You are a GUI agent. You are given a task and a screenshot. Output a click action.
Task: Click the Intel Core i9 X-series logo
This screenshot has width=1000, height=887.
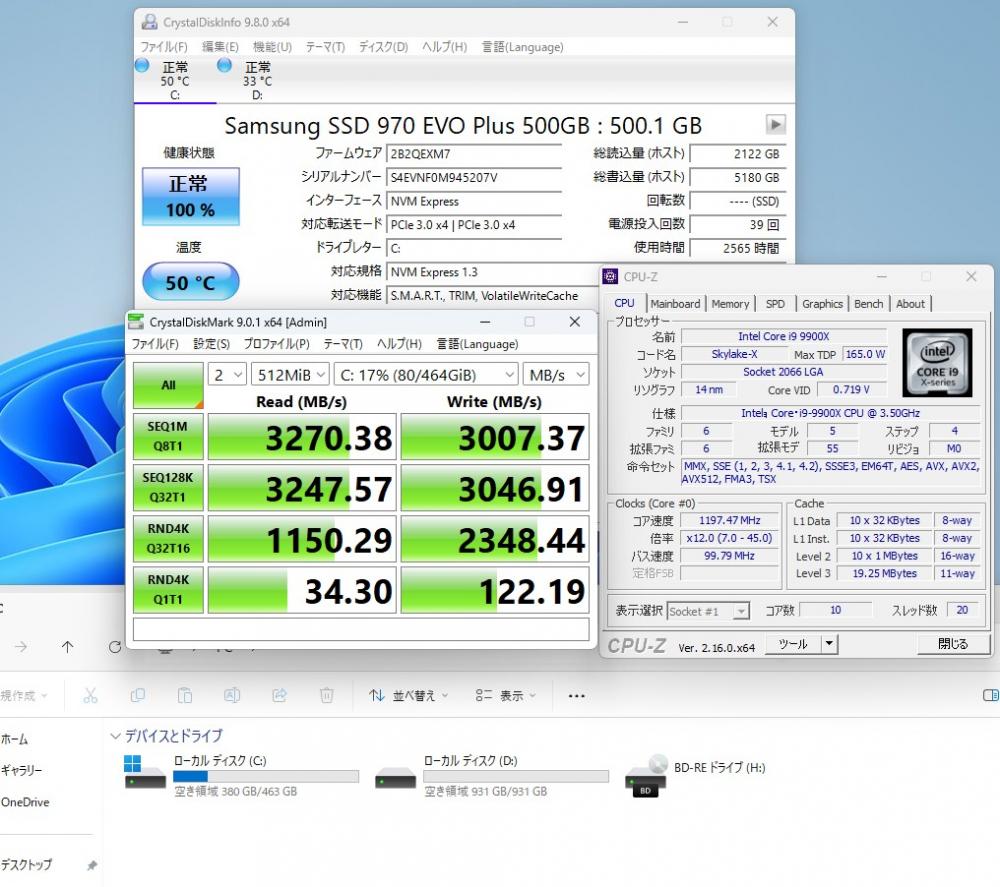[x=937, y=363]
